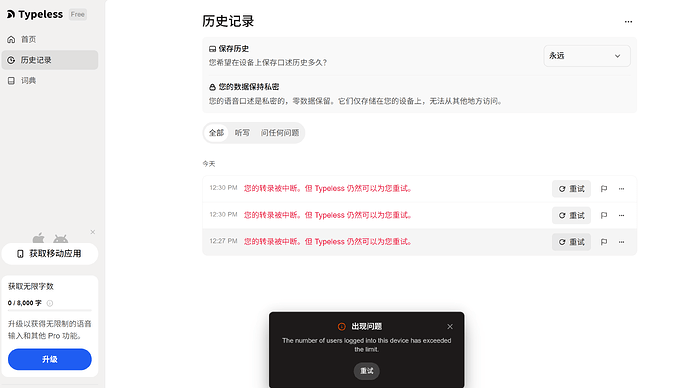Click the Android icon in promo card
Screen dimensions: 690x388
(61, 238)
